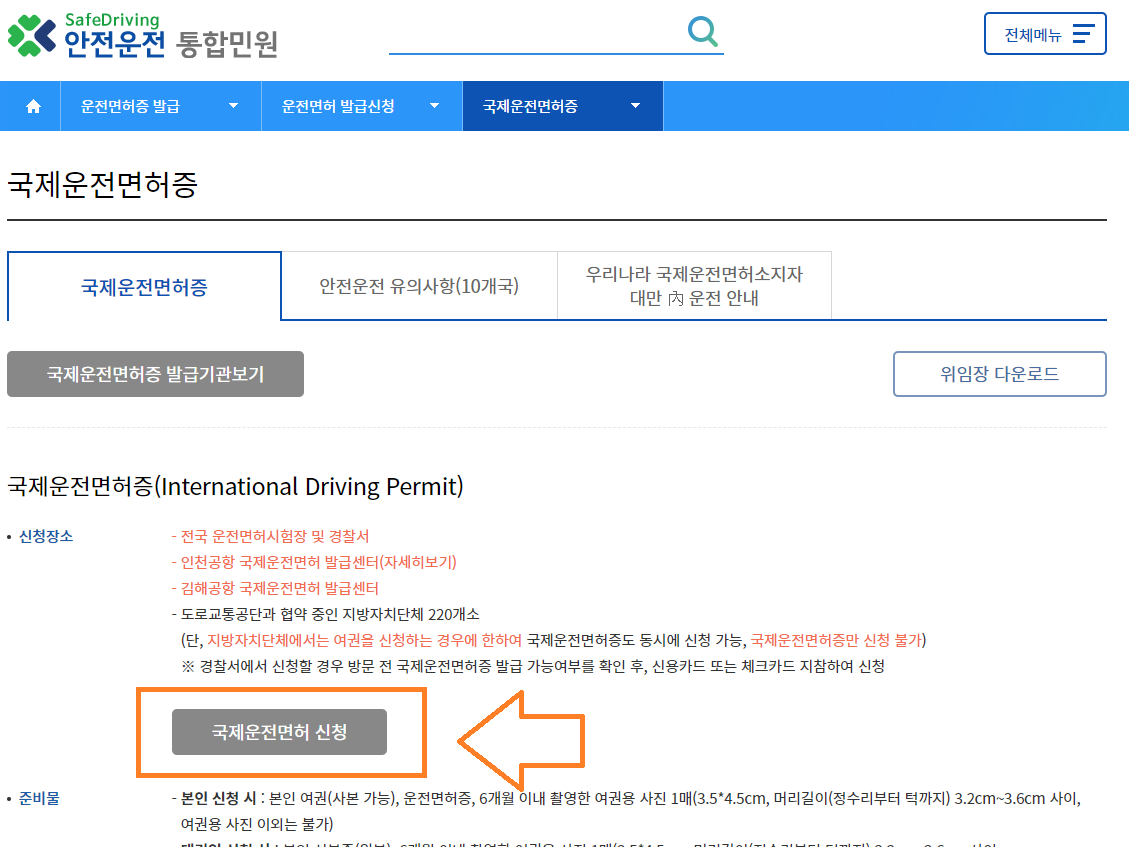Click the search magnifier icon
Screen dimensions: 1129x847
pyautogui.click(x=701, y=31)
